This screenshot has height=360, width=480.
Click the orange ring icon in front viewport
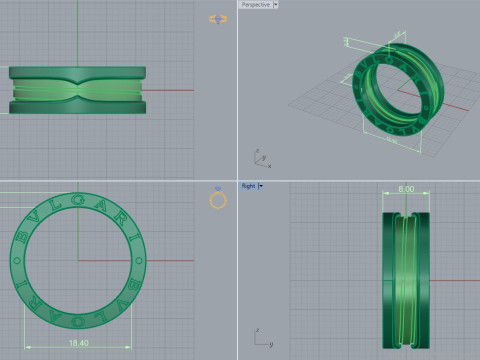pos(218,198)
